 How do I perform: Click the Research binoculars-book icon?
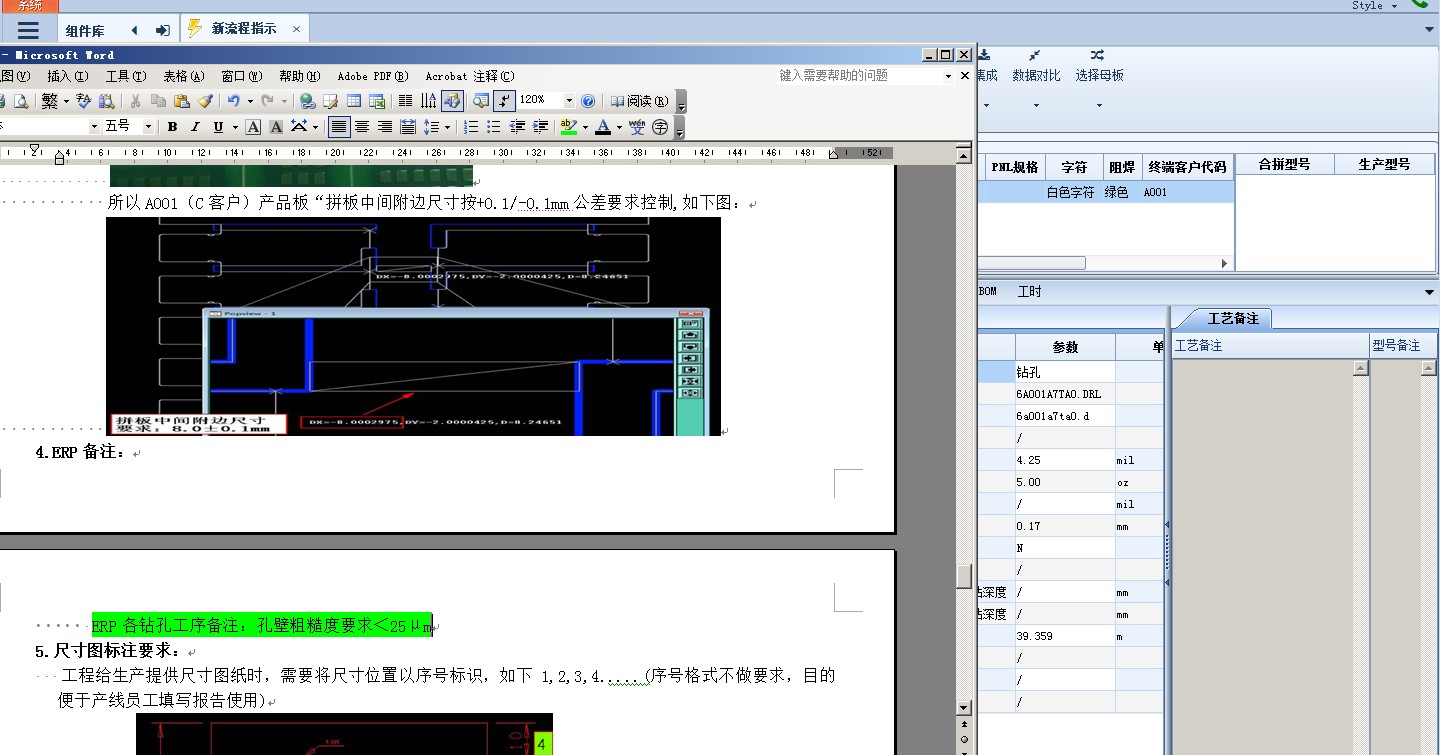coord(106,101)
